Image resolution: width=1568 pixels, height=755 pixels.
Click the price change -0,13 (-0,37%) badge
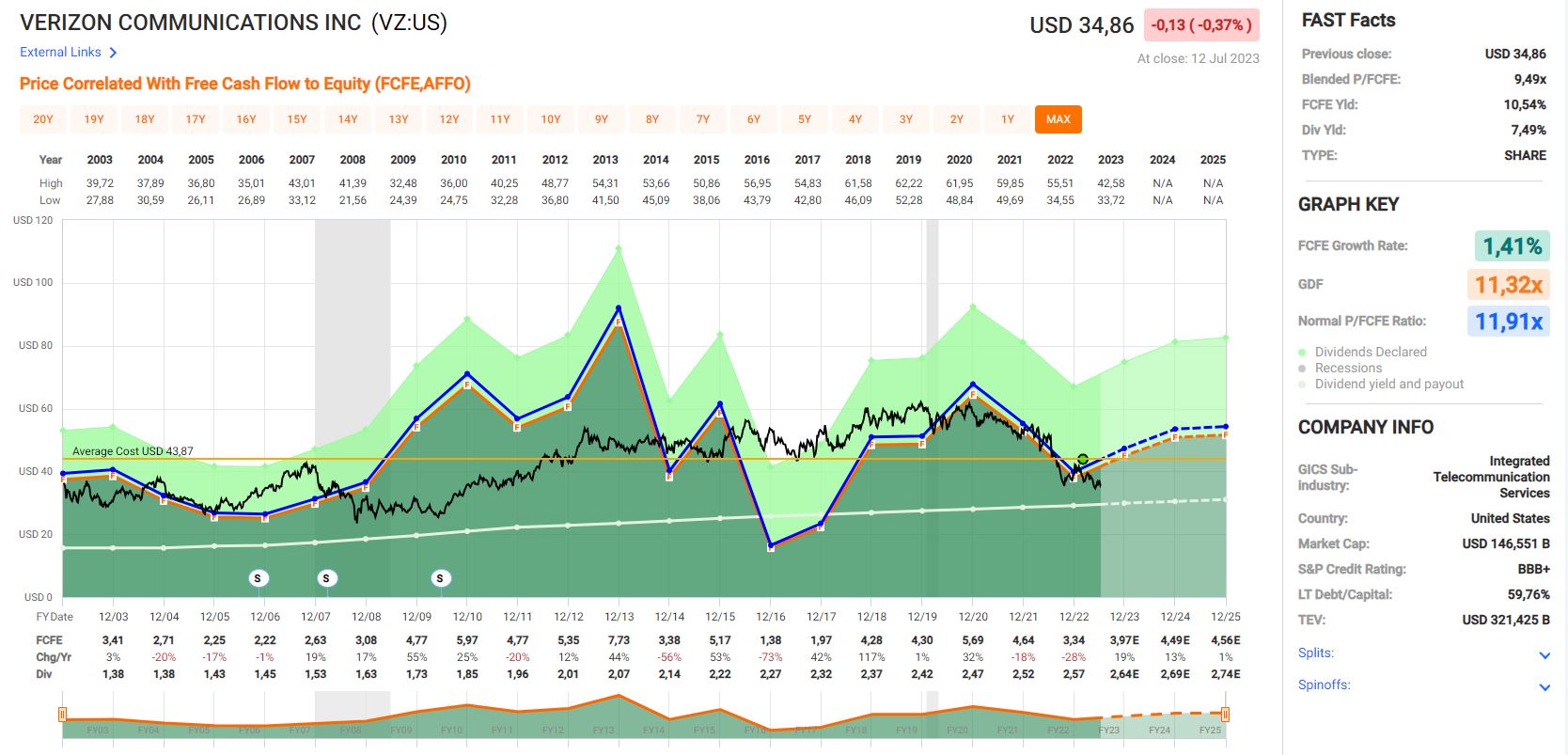(x=1201, y=25)
